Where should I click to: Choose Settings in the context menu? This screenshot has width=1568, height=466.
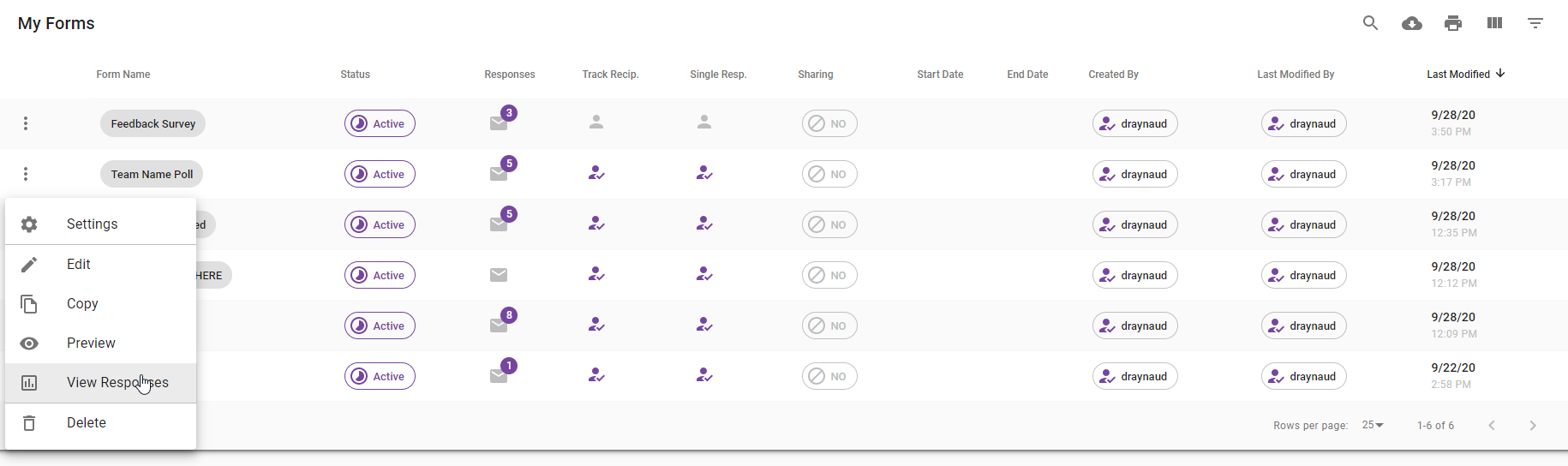pyautogui.click(x=92, y=224)
